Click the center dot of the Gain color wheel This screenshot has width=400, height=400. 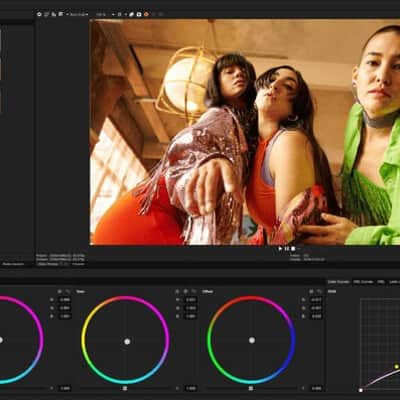pyautogui.click(x=127, y=341)
